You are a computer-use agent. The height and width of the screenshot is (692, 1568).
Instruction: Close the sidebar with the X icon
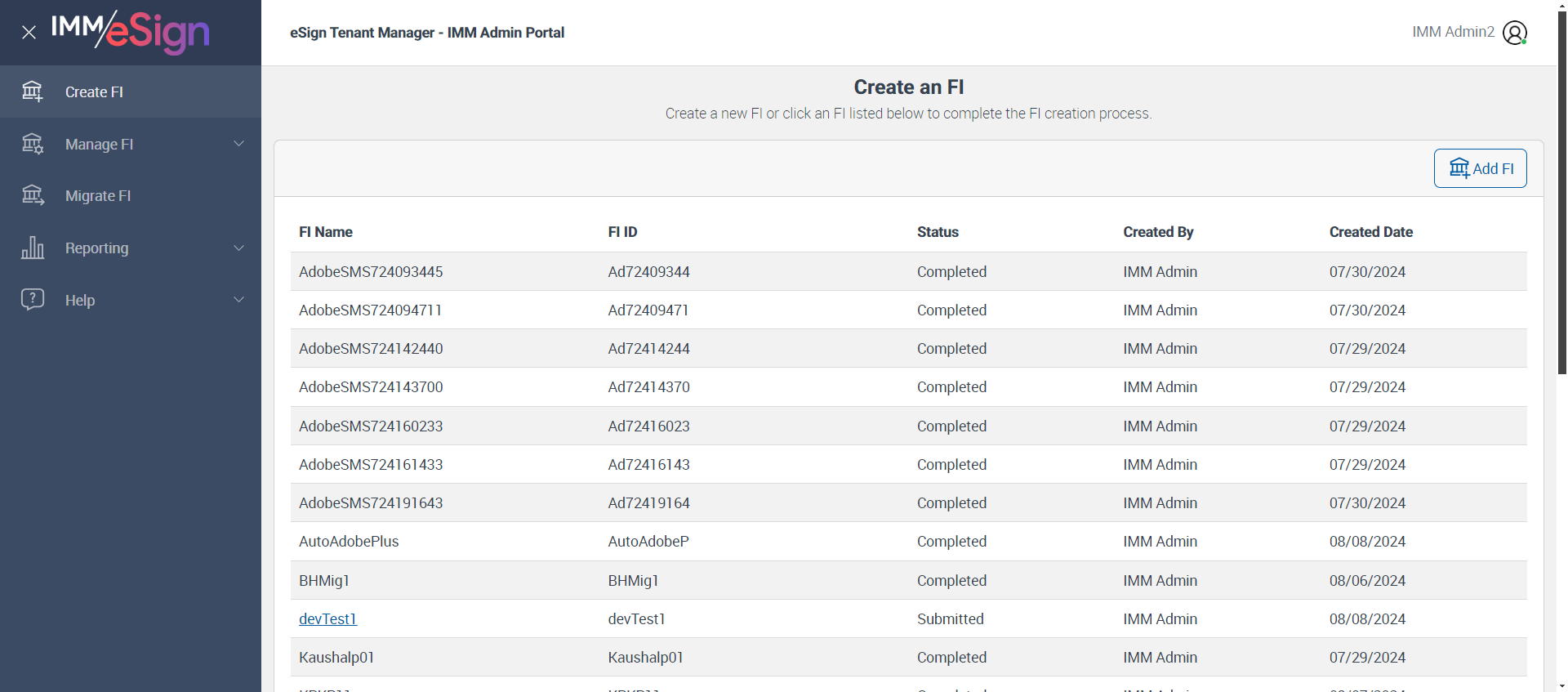(x=29, y=33)
